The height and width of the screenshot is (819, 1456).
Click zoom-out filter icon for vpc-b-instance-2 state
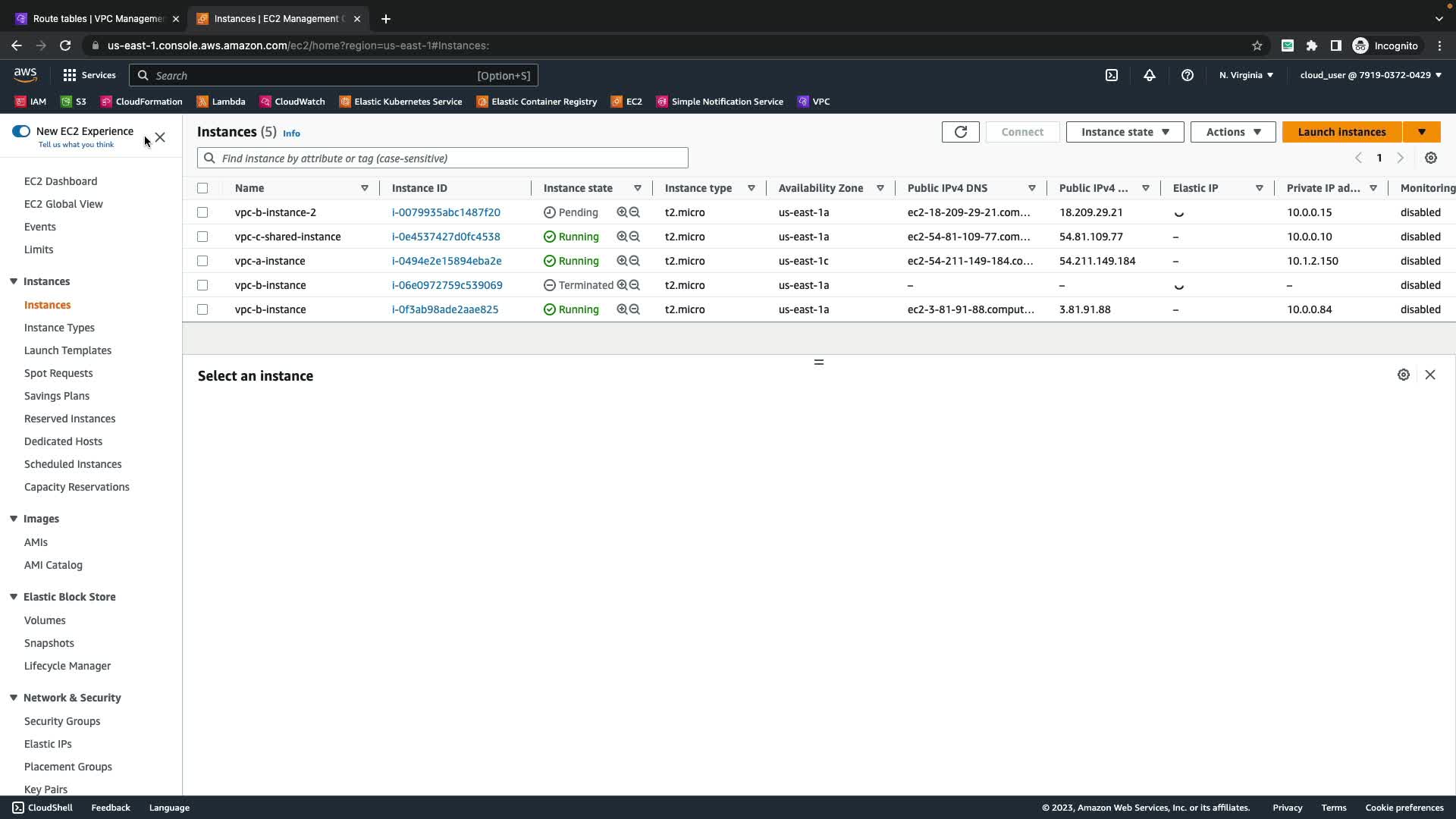635,212
